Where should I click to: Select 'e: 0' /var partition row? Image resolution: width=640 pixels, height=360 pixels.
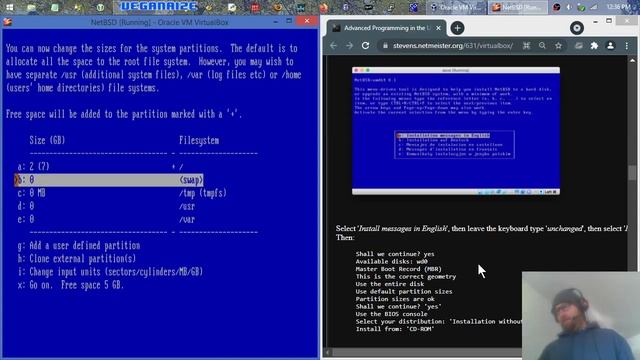(106, 219)
